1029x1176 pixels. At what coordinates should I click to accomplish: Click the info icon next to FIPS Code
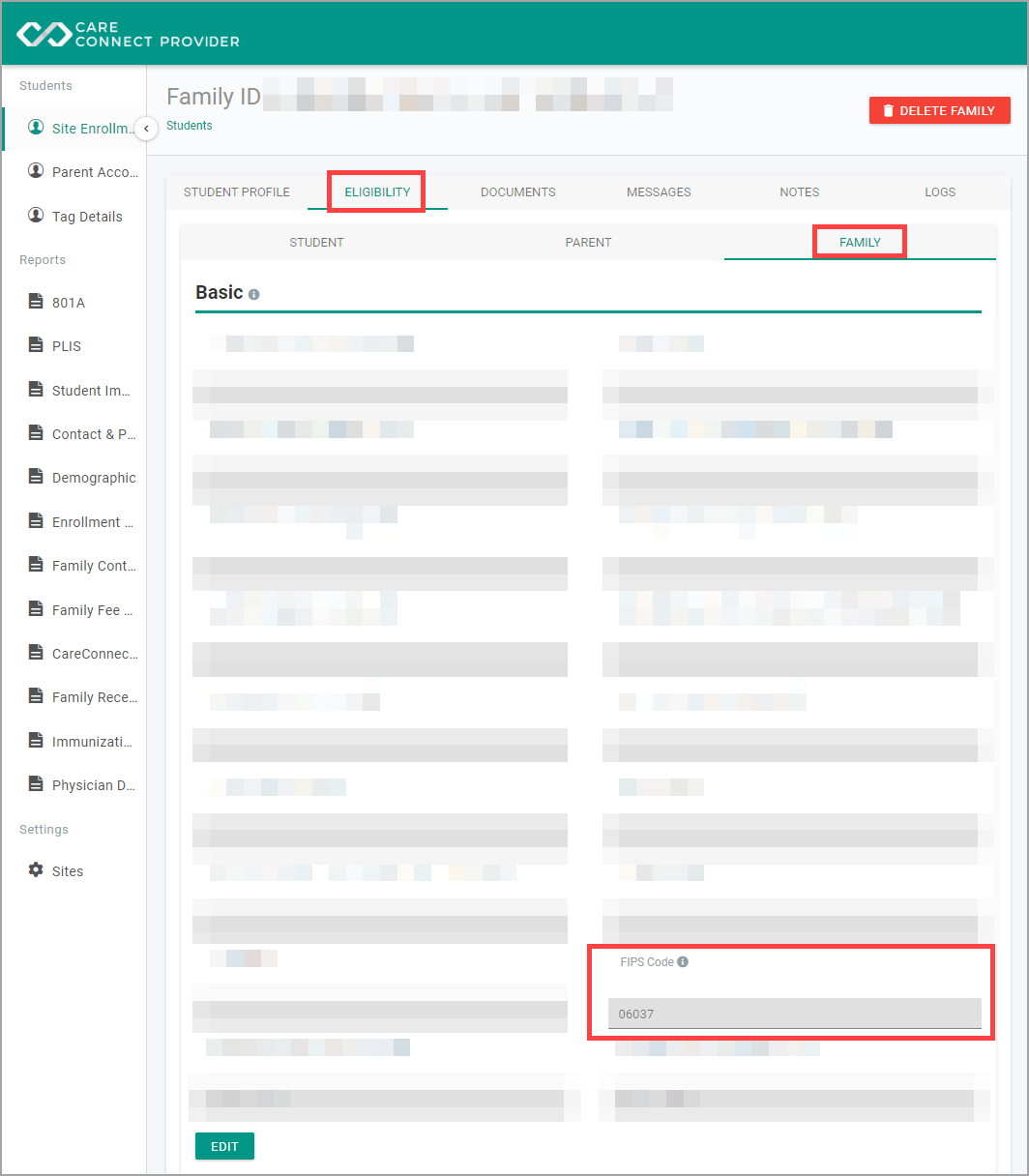pyautogui.click(x=683, y=962)
